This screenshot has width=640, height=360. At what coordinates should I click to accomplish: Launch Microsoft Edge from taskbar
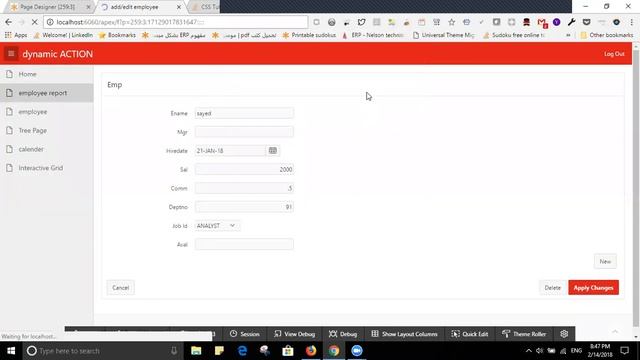point(242,351)
